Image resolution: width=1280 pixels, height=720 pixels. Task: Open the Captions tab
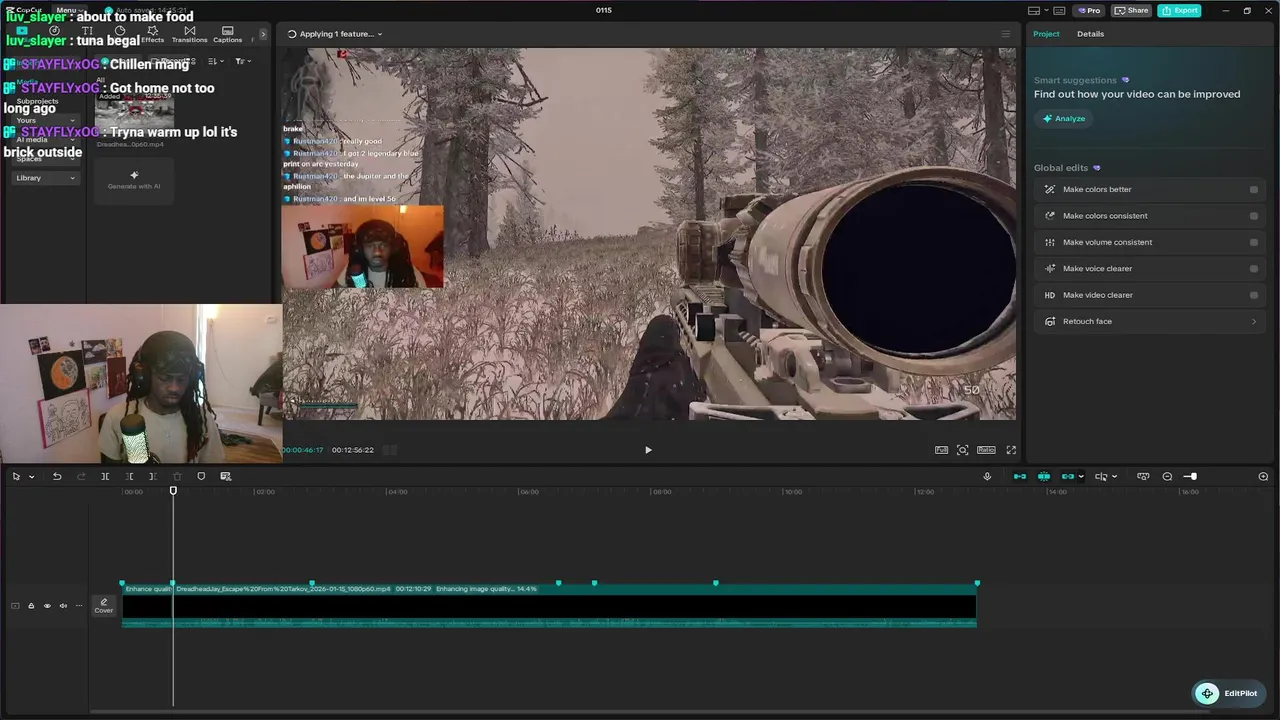[x=227, y=35]
